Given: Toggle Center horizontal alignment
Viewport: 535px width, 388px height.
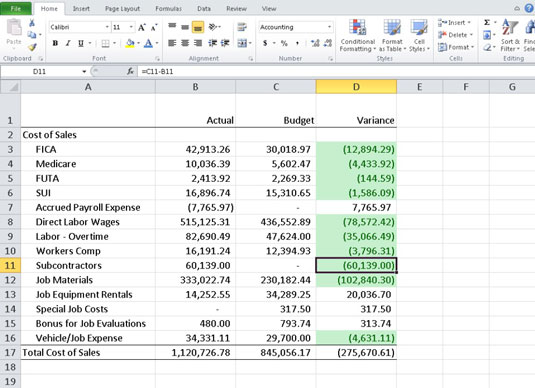Looking at the screenshot, I should pyautogui.click(x=185, y=43).
